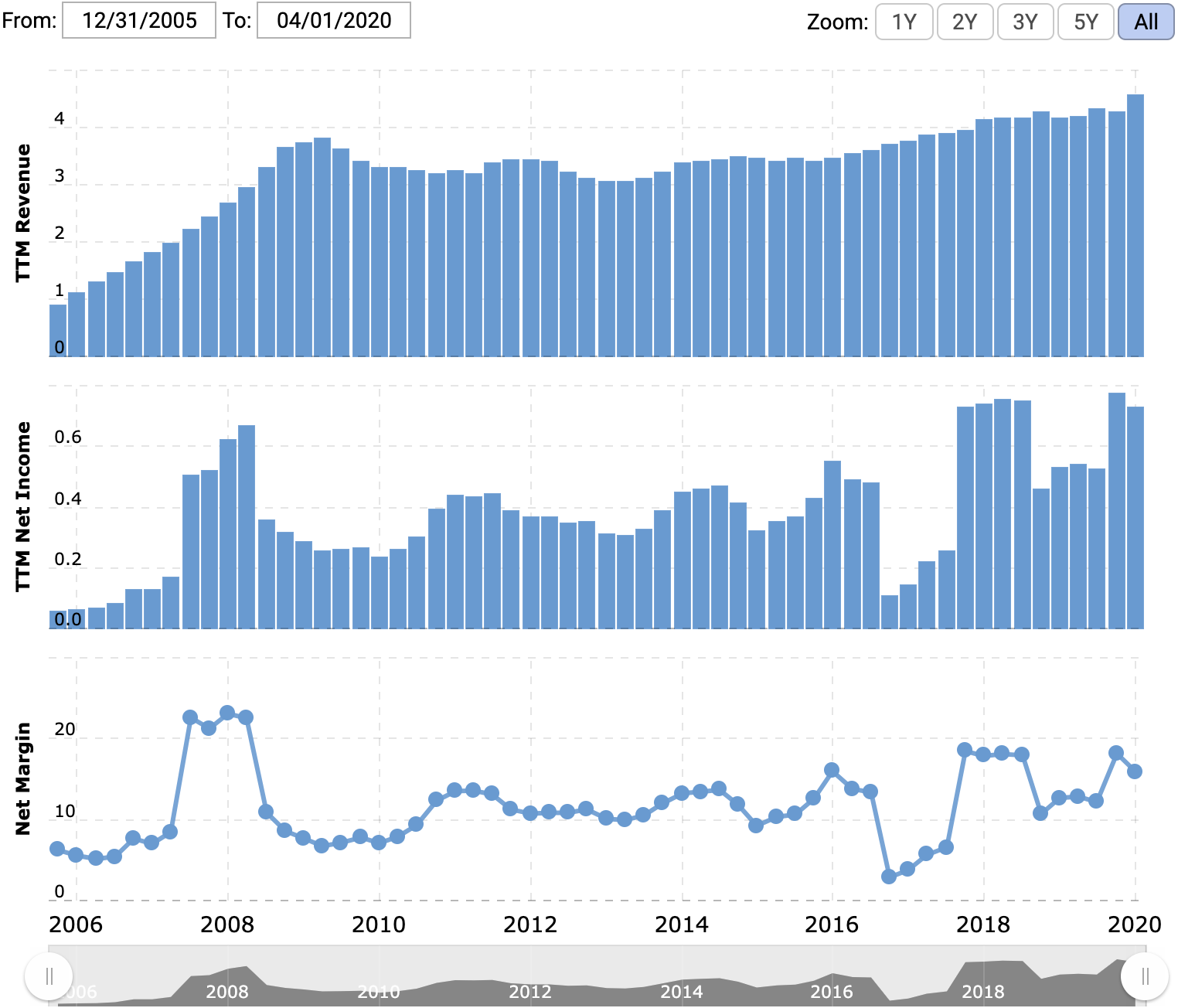Click the first Net Margin data point
This screenshot has width=1178, height=1008.
57,849
